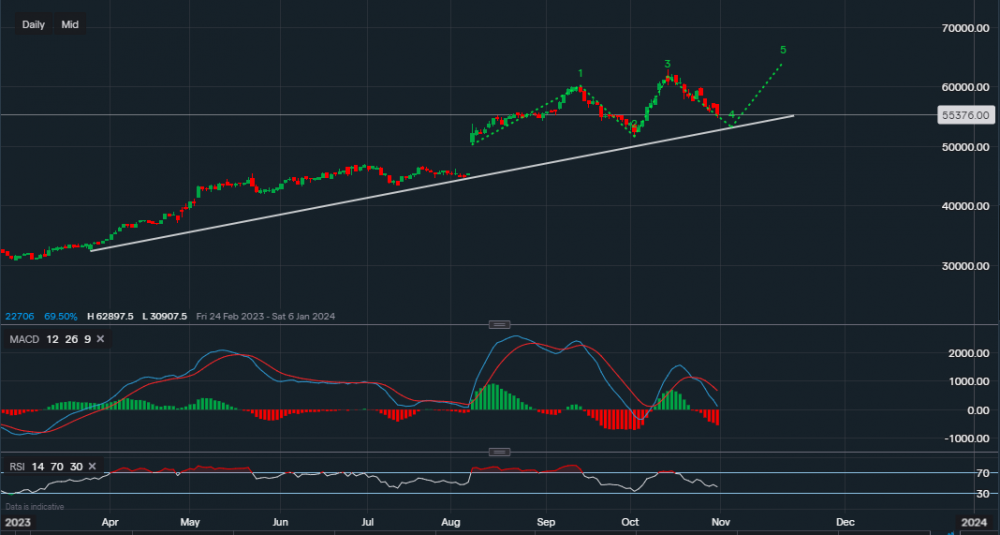This screenshot has height=535, width=1000.
Task: Click wave label 5 on projection
Action: pos(783,49)
